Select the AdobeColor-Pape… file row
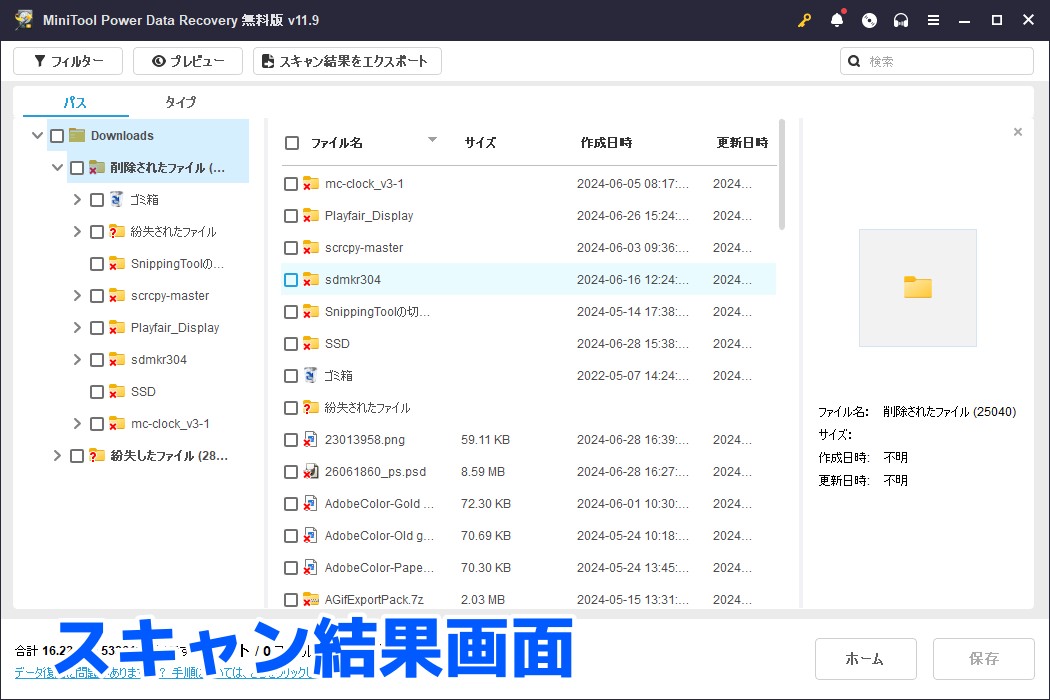1050x700 pixels. pos(529,568)
